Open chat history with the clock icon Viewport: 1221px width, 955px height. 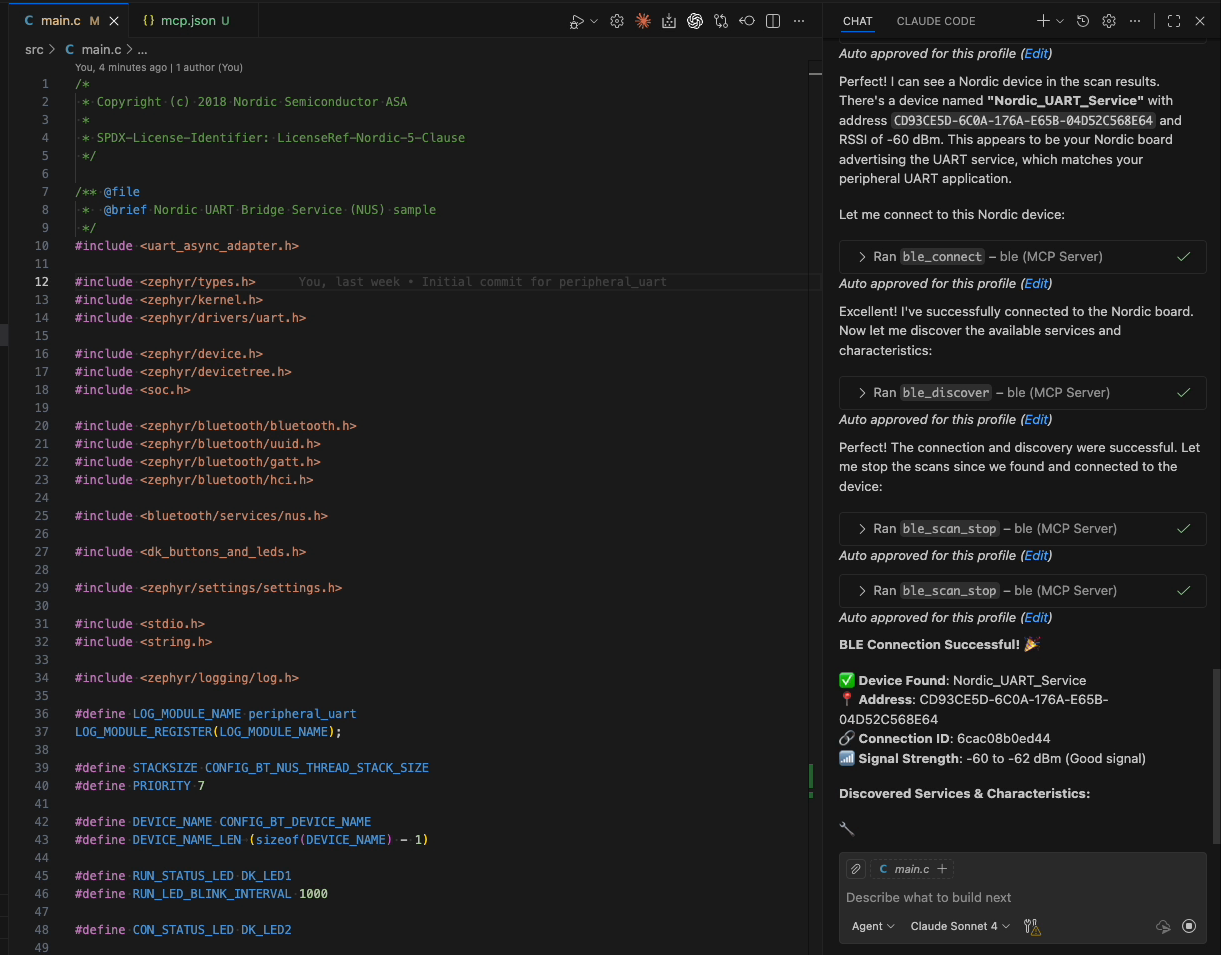coord(1083,21)
